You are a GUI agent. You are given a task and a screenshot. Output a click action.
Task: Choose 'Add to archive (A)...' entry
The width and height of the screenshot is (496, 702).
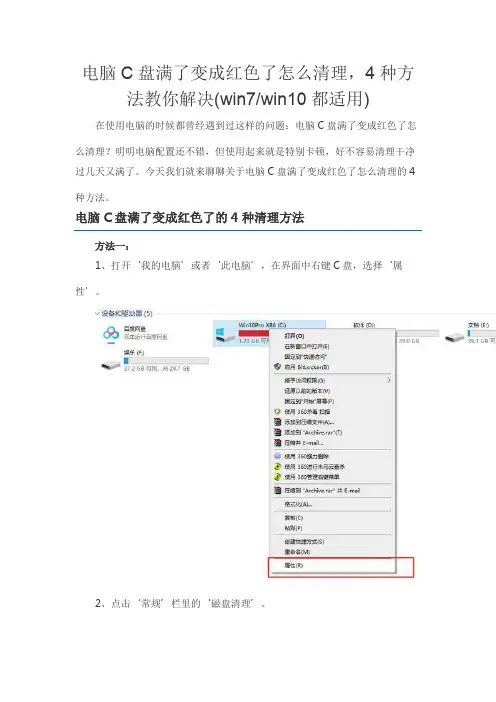[332, 422]
